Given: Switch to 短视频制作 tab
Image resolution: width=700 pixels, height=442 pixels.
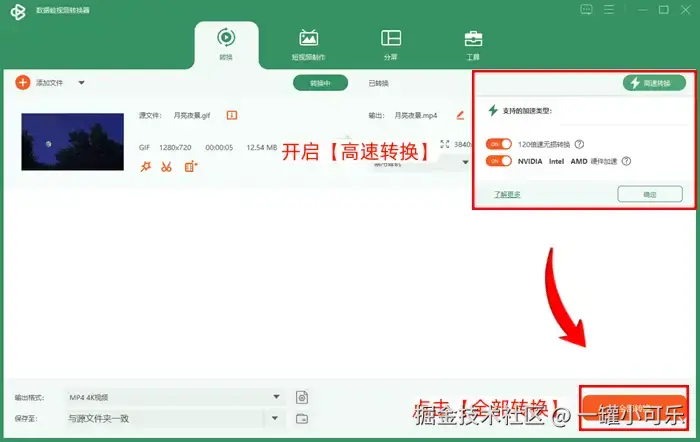Looking at the screenshot, I should click(x=308, y=45).
